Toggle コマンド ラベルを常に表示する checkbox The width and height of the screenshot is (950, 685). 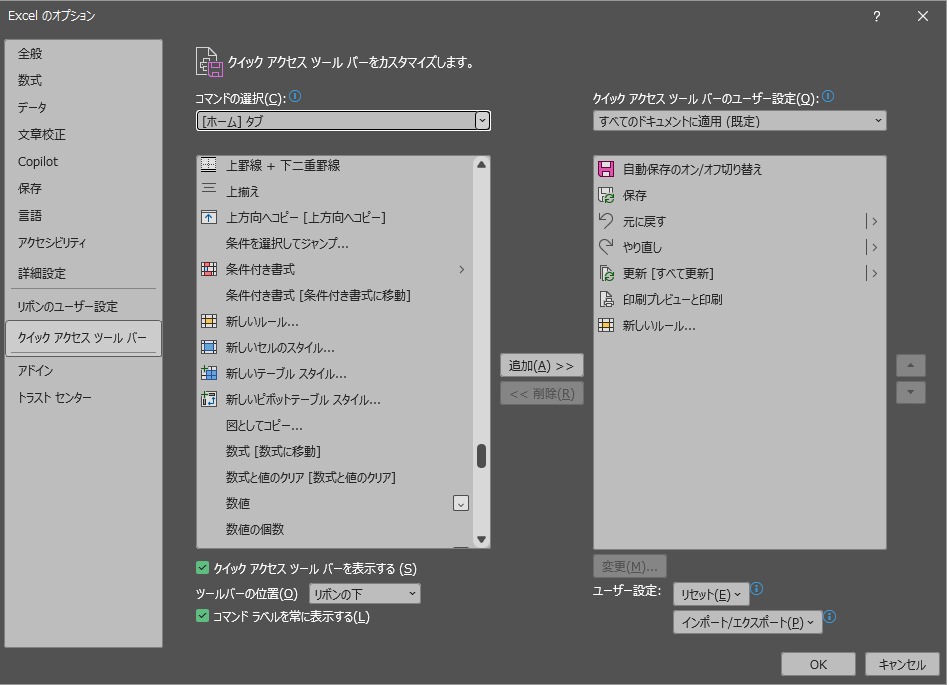pyautogui.click(x=202, y=616)
